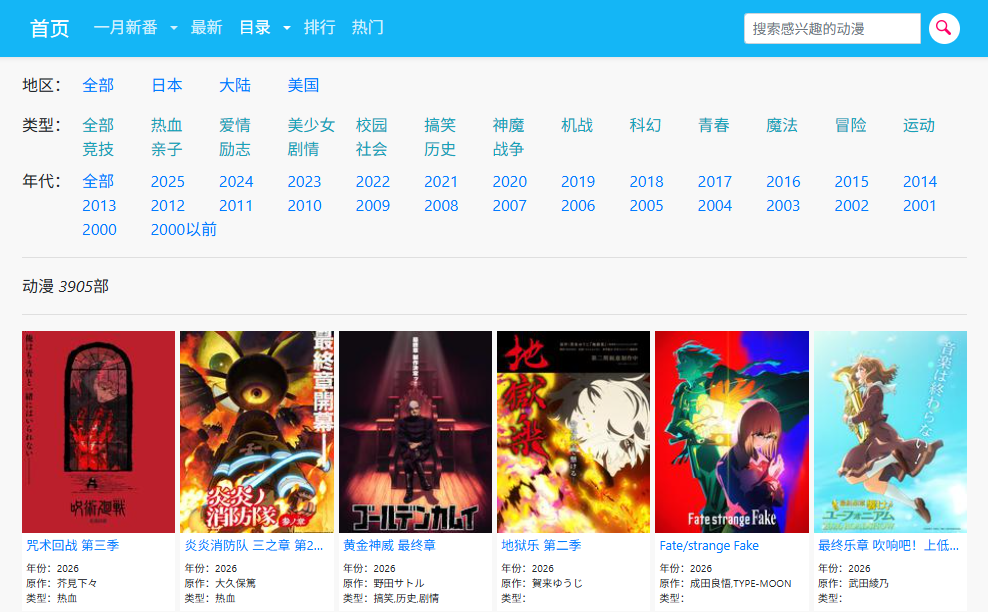988x612 pixels.
Task: Go to the 排行 ranking page
Action: coord(319,28)
